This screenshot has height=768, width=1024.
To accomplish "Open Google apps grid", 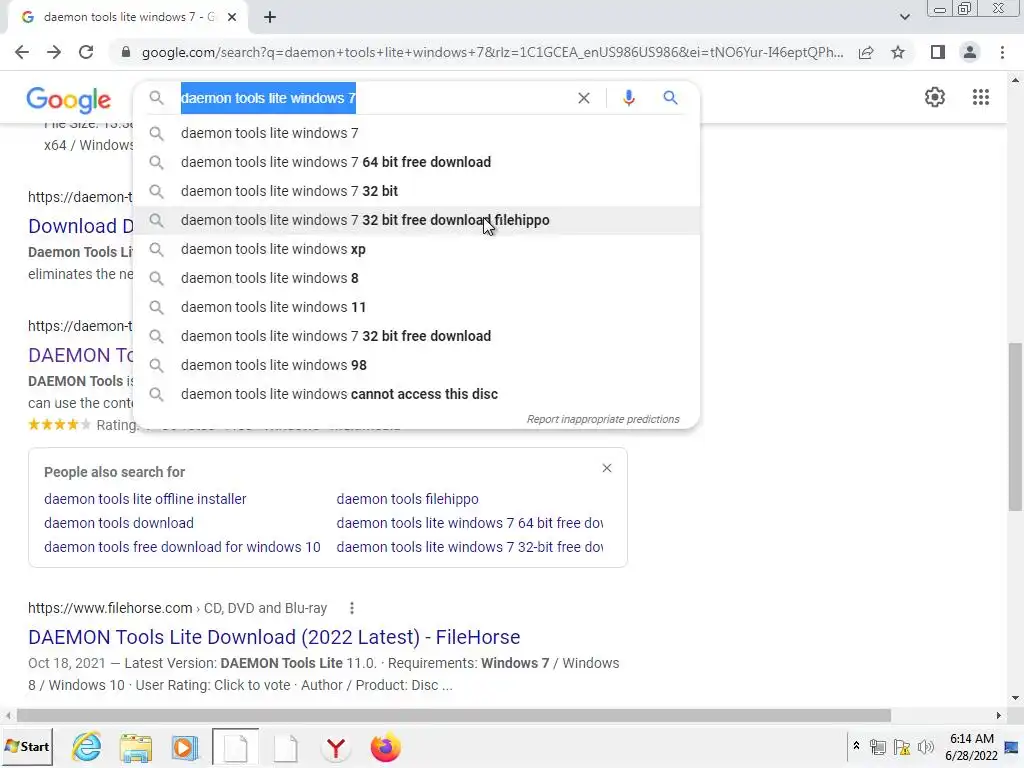I will 981,97.
